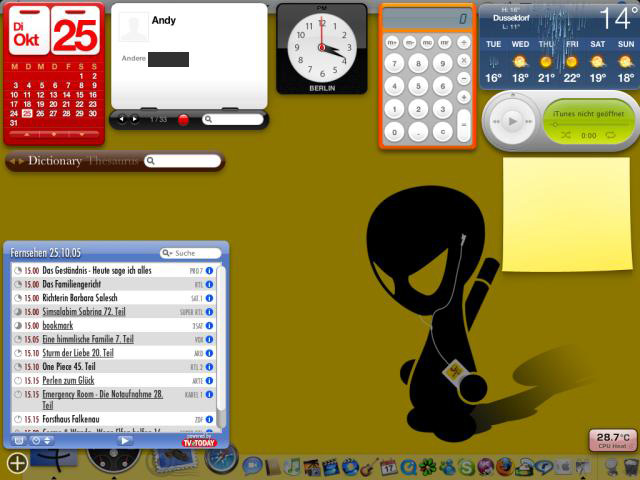The image size is (640, 480).
Task: Show info for Das Familiengericht
Action: (209, 284)
